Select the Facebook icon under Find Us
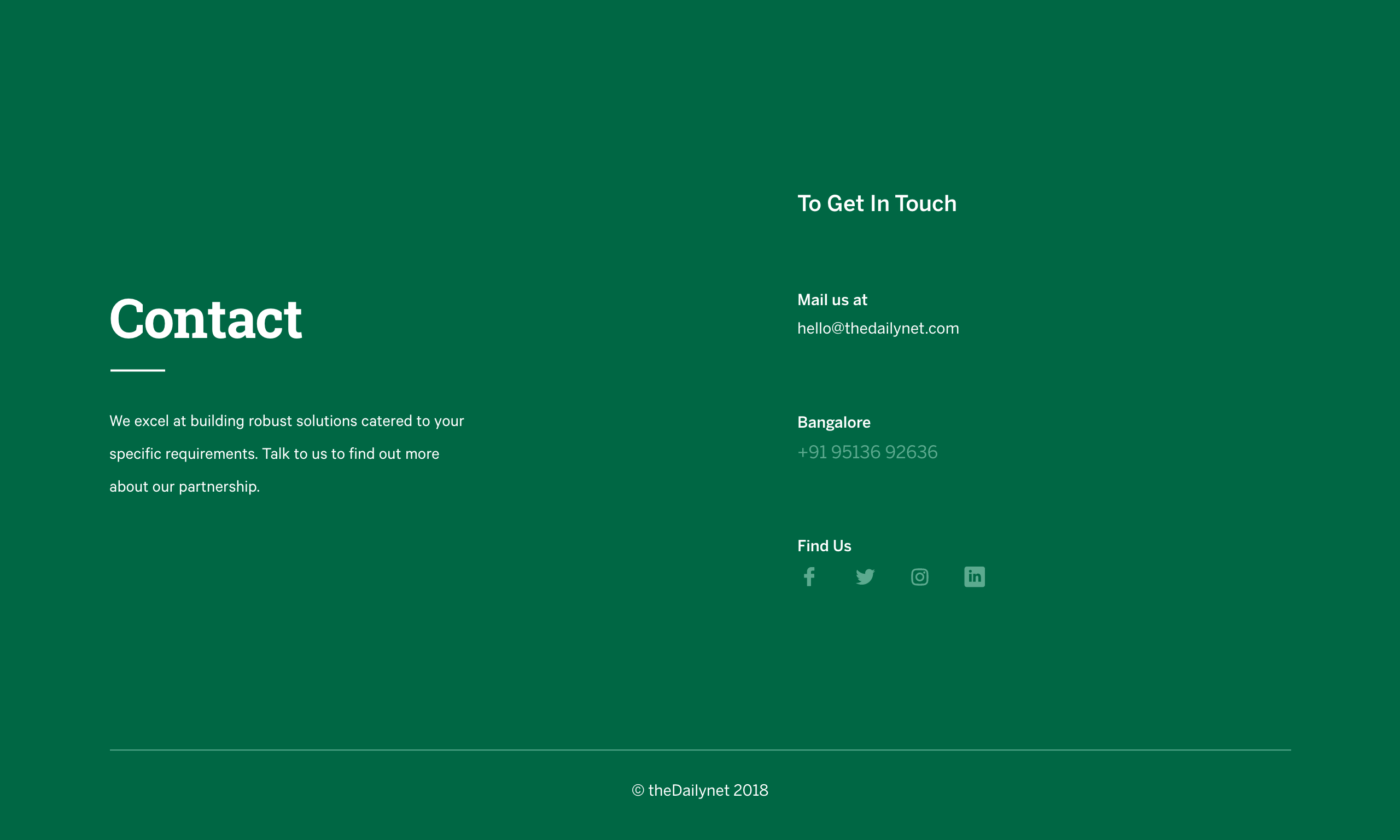The width and height of the screenshot is (1400, 840). point(809,576)
